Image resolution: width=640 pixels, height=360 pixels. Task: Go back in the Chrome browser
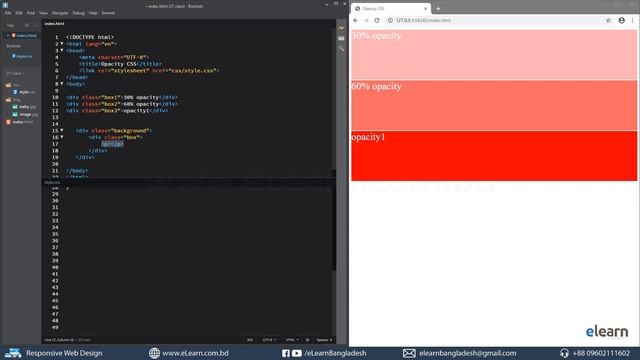[x=356, y=20]
